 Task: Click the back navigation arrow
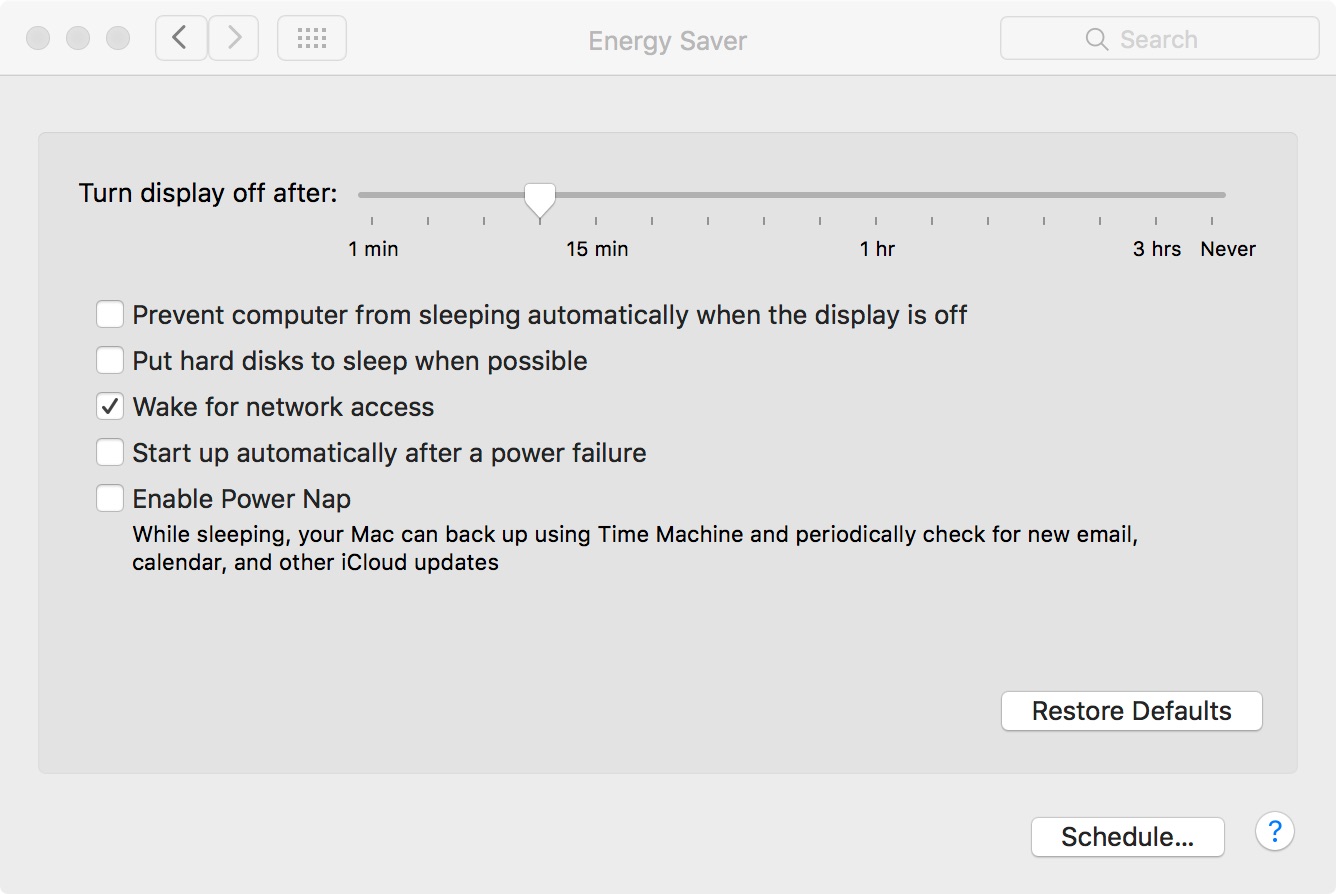coord(181,38)
